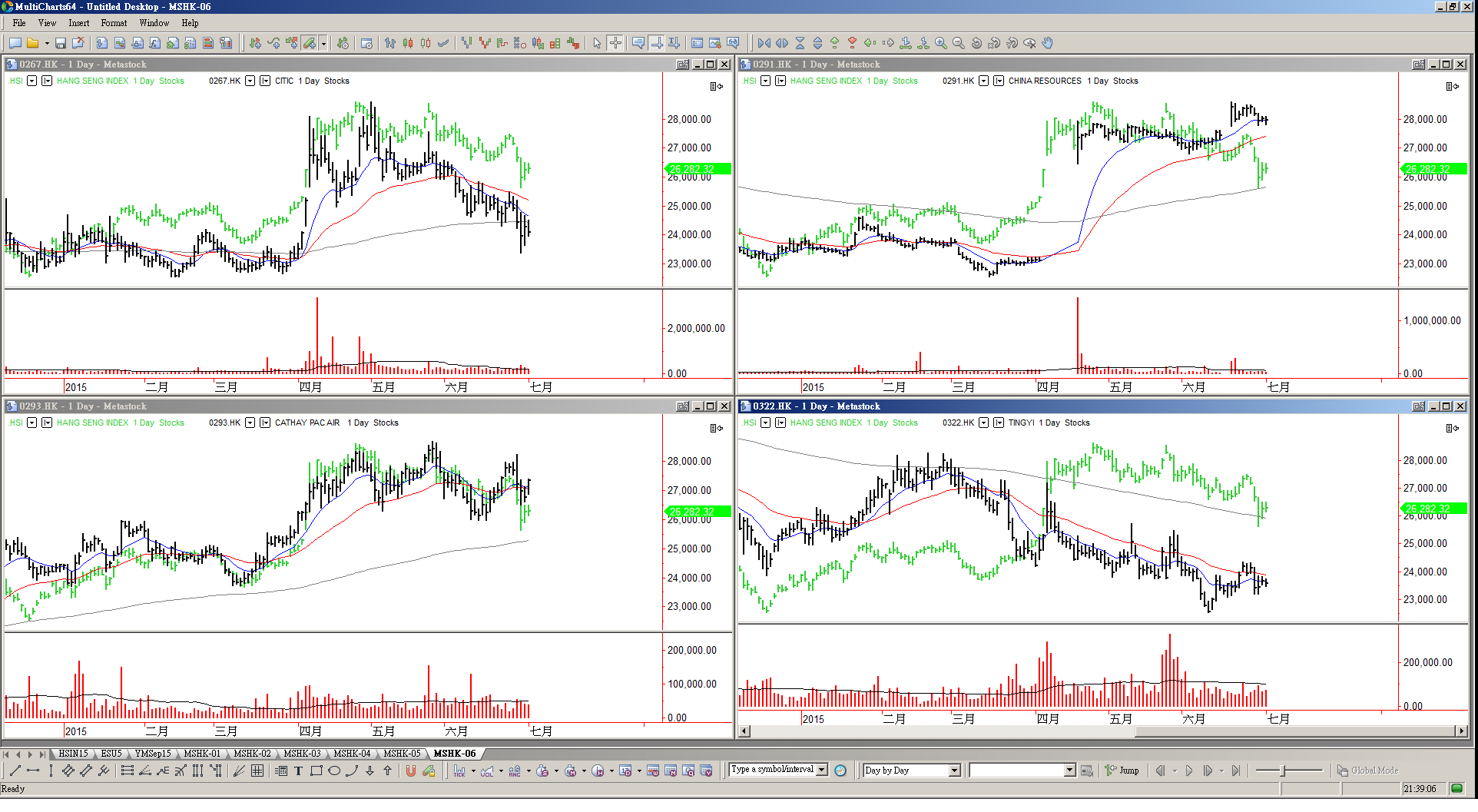Toggle TINGYI series box in 0322.HK chart
Viewport: 1478px width, 812px height.
[x=999, y=423]
